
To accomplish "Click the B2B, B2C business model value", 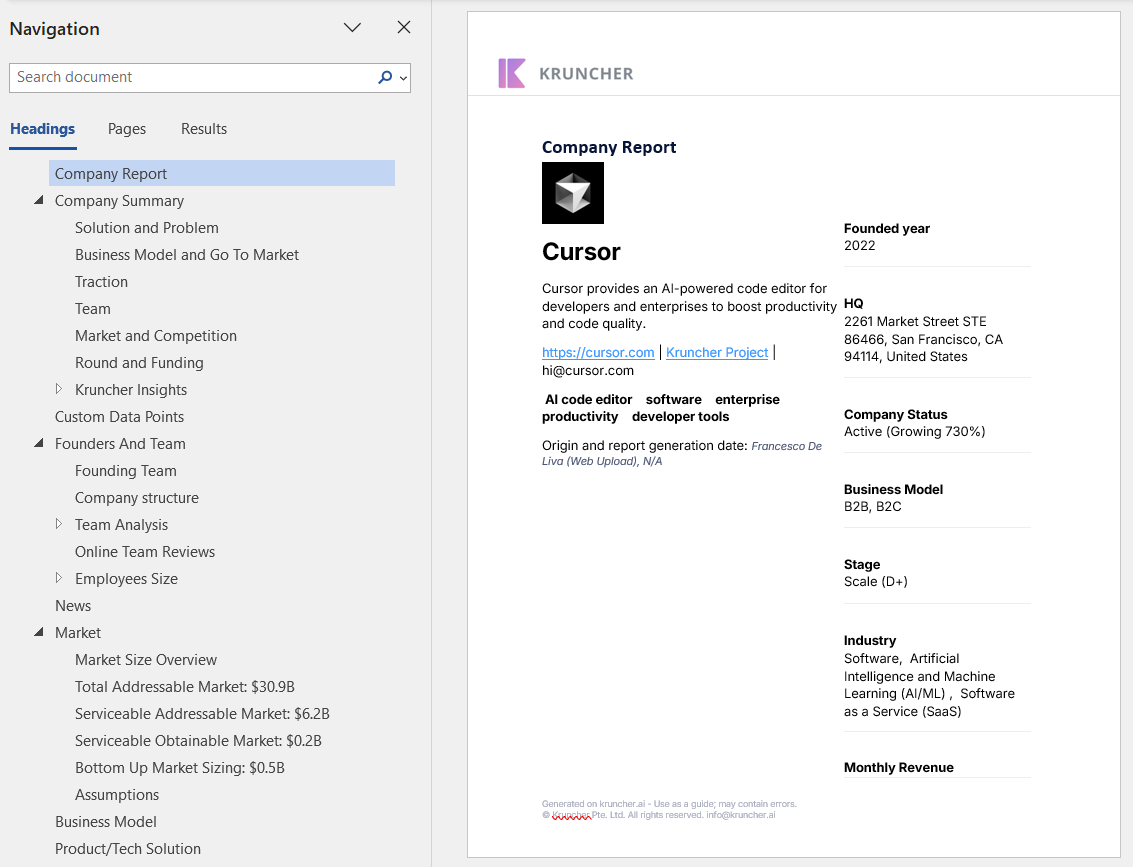I will pyautogui.click(x=872, y=506).
